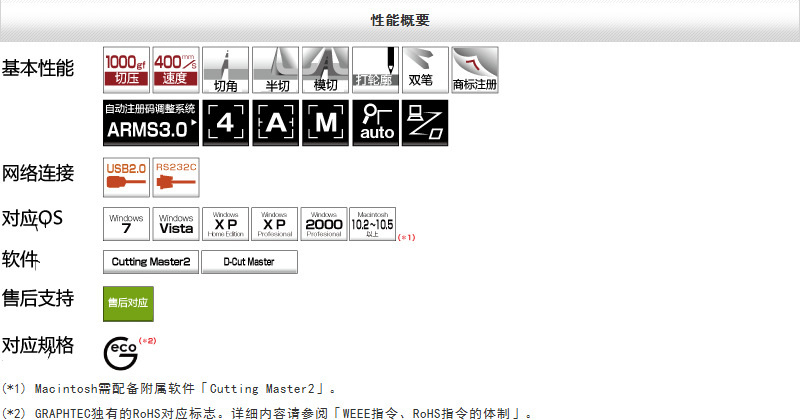Click the 对应OS section label
Image resolution: width=800 pixels, height=420 pixels.
tap(32, 218)
